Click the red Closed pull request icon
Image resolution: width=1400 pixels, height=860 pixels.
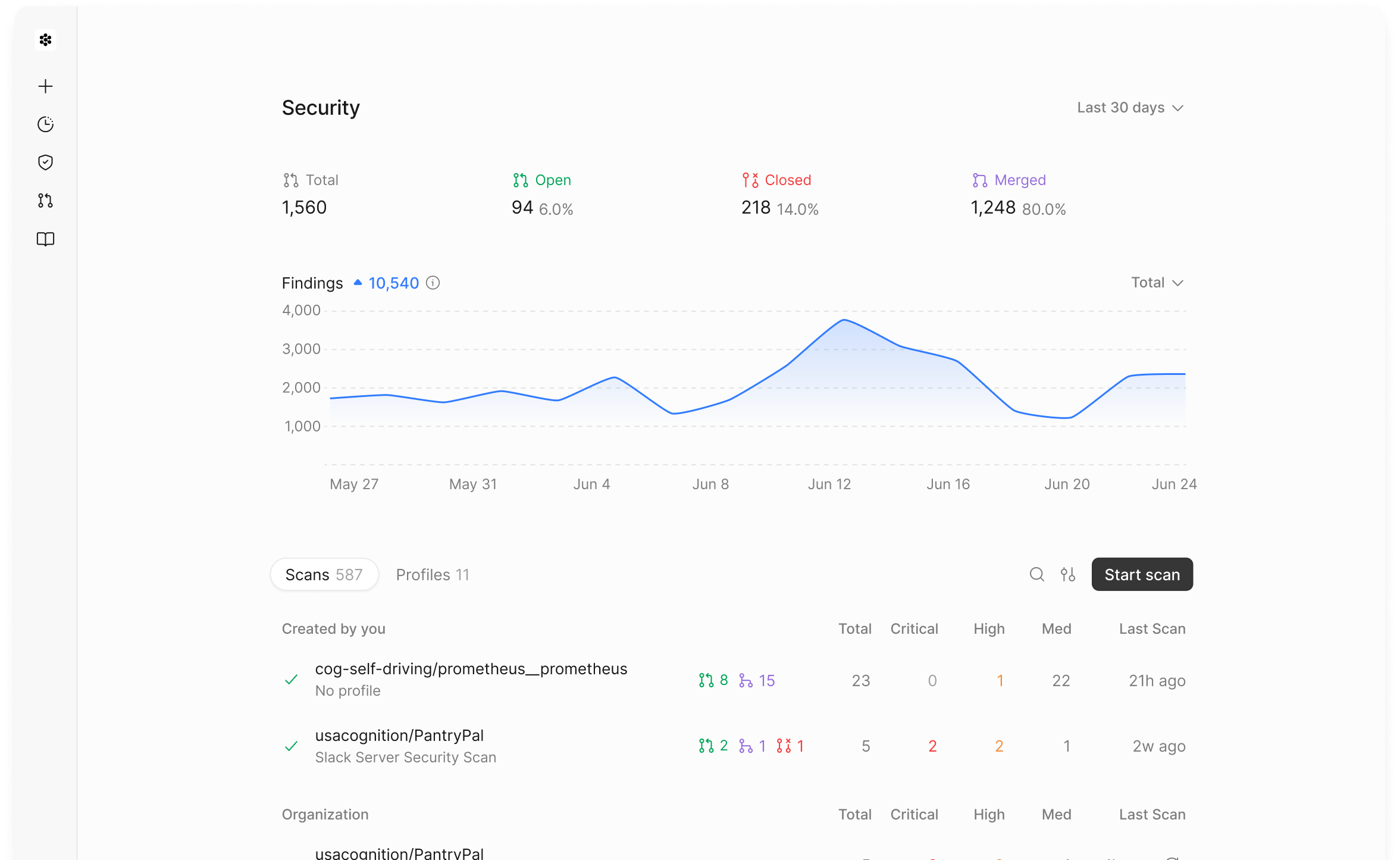(x=750, y=180)
